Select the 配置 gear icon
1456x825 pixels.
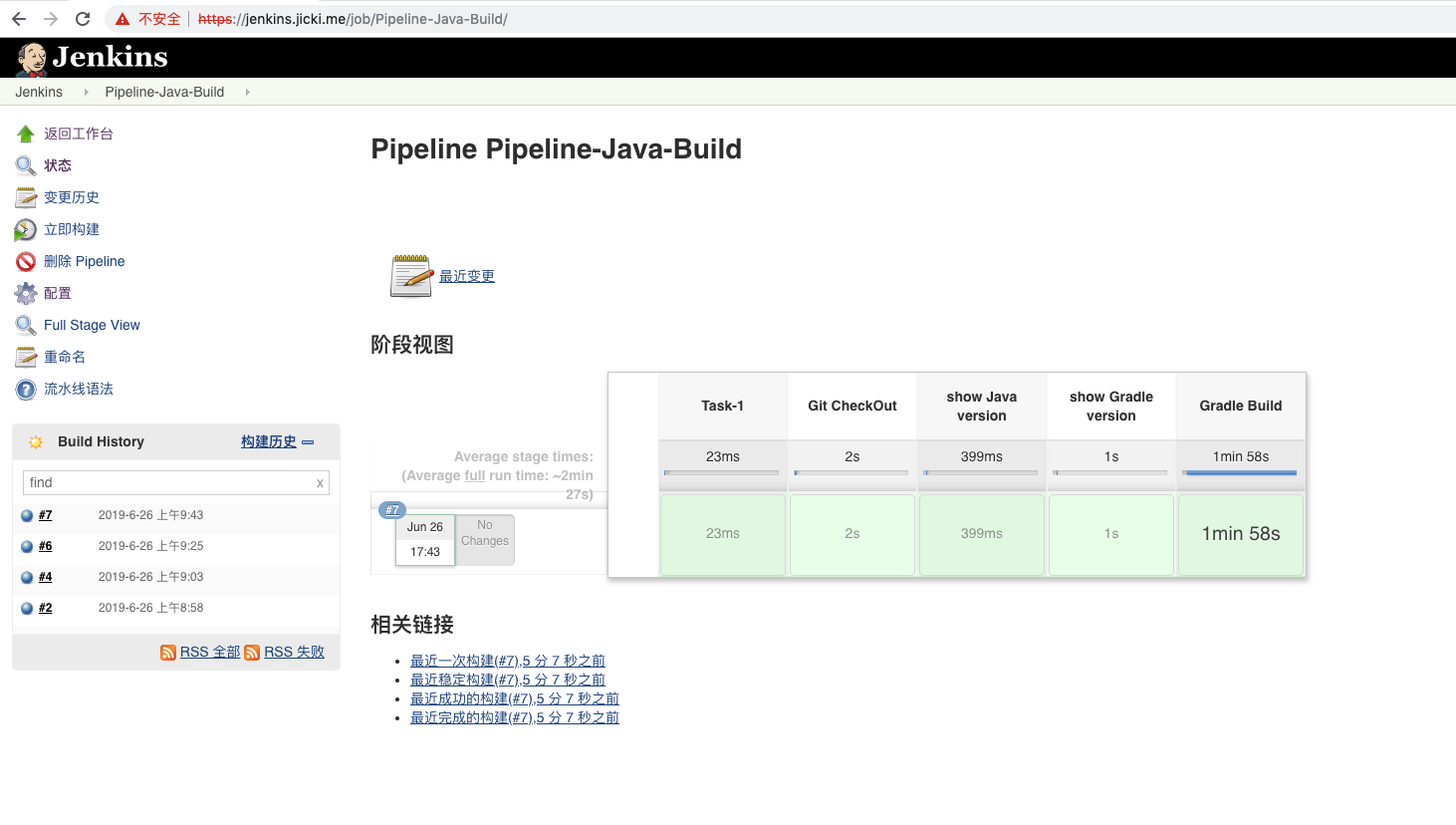click(x=25, y=293)
